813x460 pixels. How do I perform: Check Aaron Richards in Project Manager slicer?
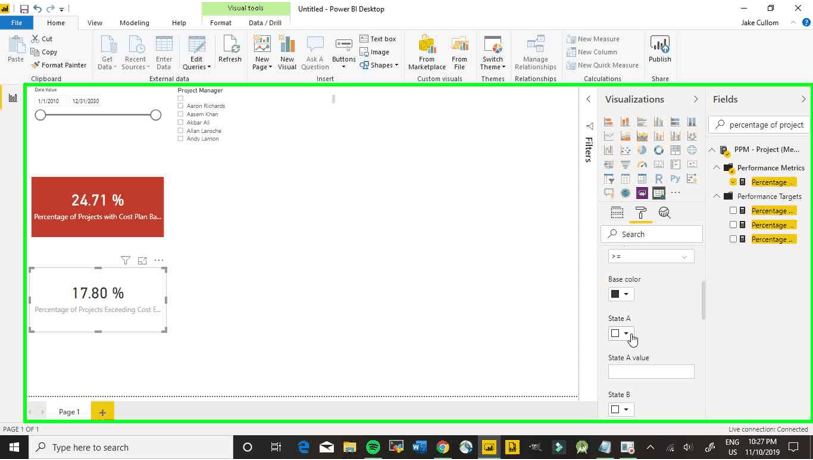[x=180, y=106]
